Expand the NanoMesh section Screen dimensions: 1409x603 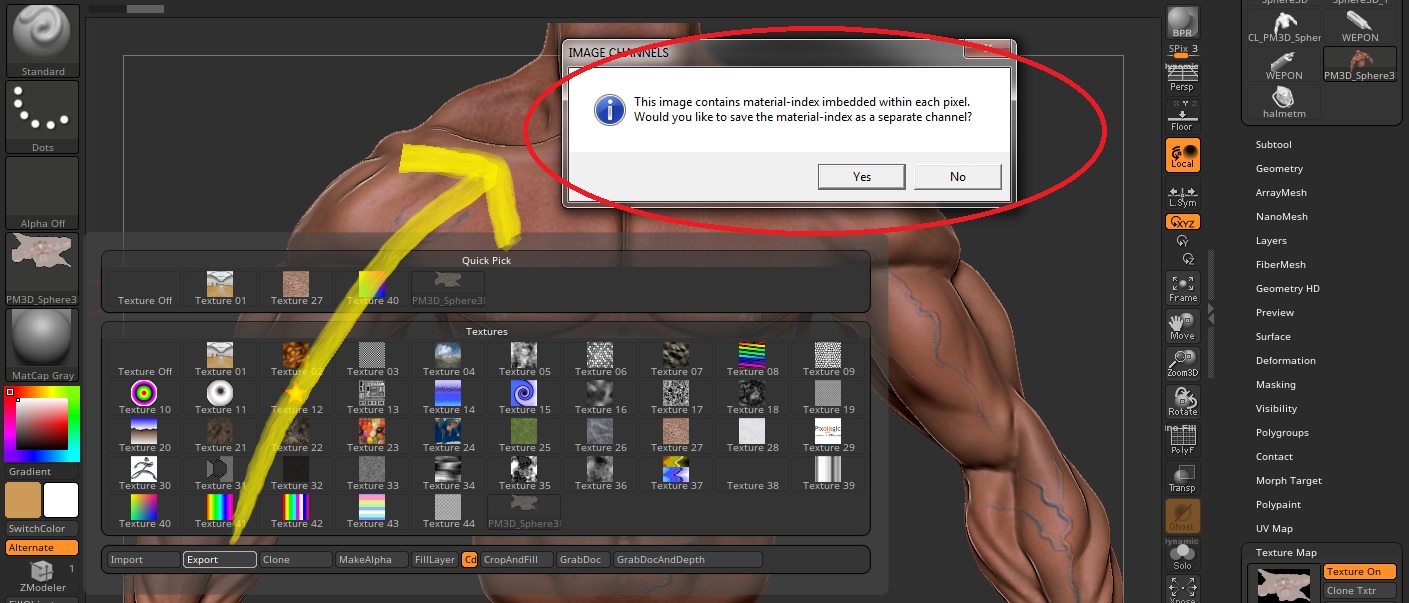click(x=1282, y=217)
